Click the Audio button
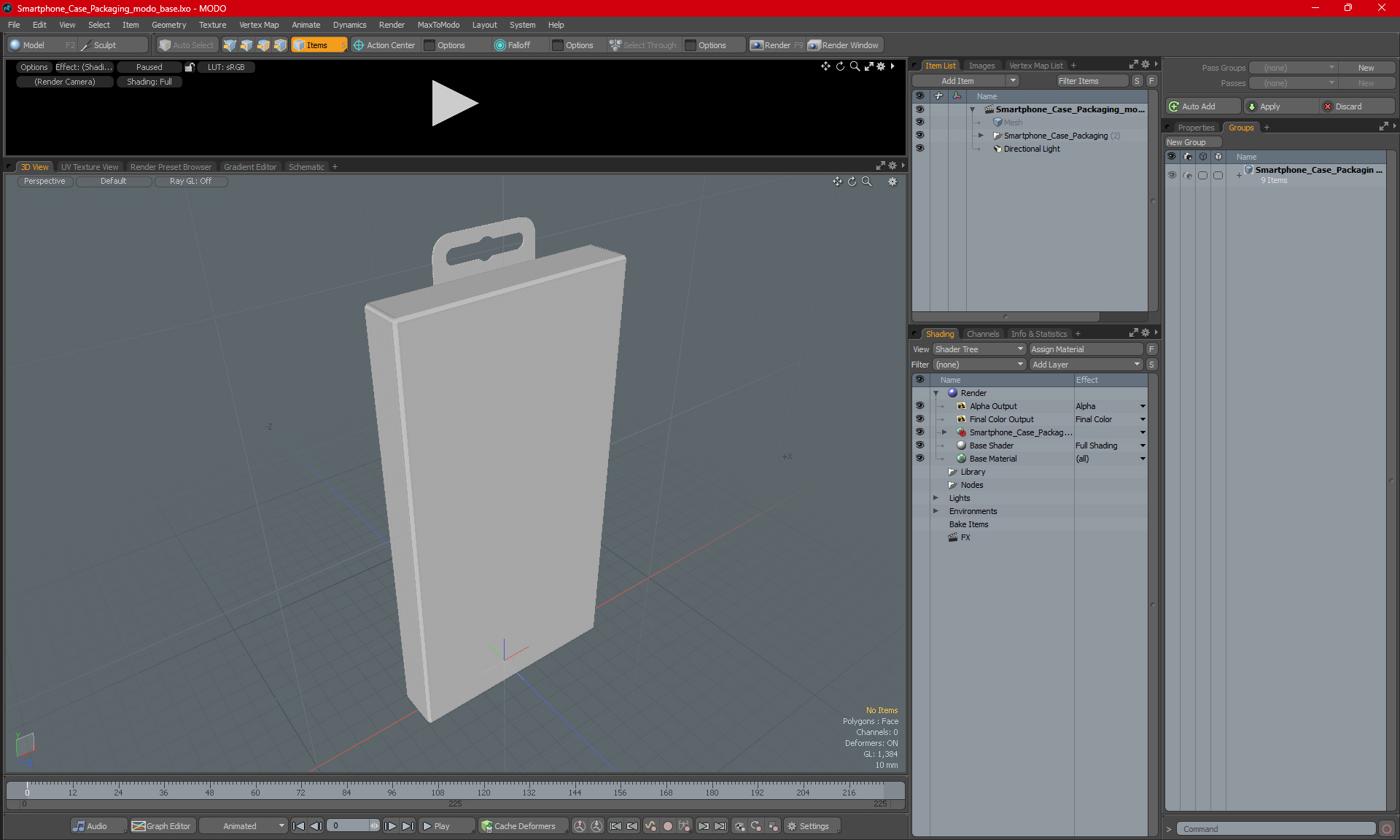Image resolution: width=1400 pixels, height=840 pixels. pyautogui.click(x=90, y=826)
